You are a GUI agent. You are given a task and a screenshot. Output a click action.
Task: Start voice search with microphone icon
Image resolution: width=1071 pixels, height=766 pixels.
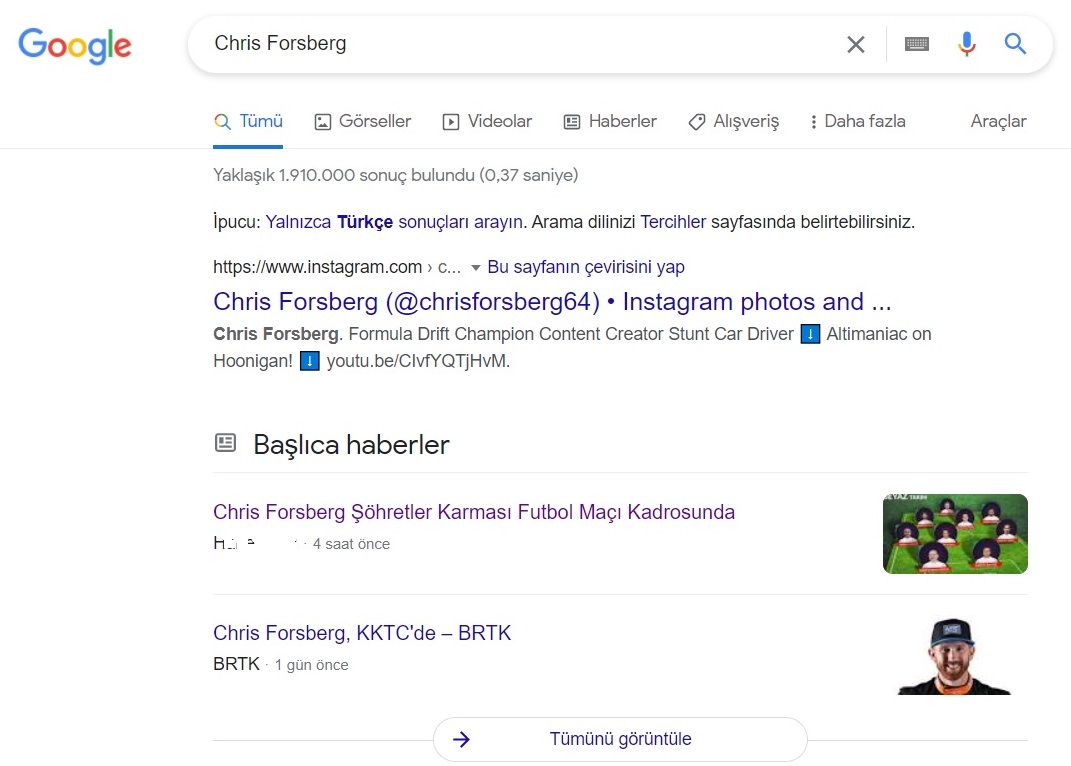tap(966, 44)
